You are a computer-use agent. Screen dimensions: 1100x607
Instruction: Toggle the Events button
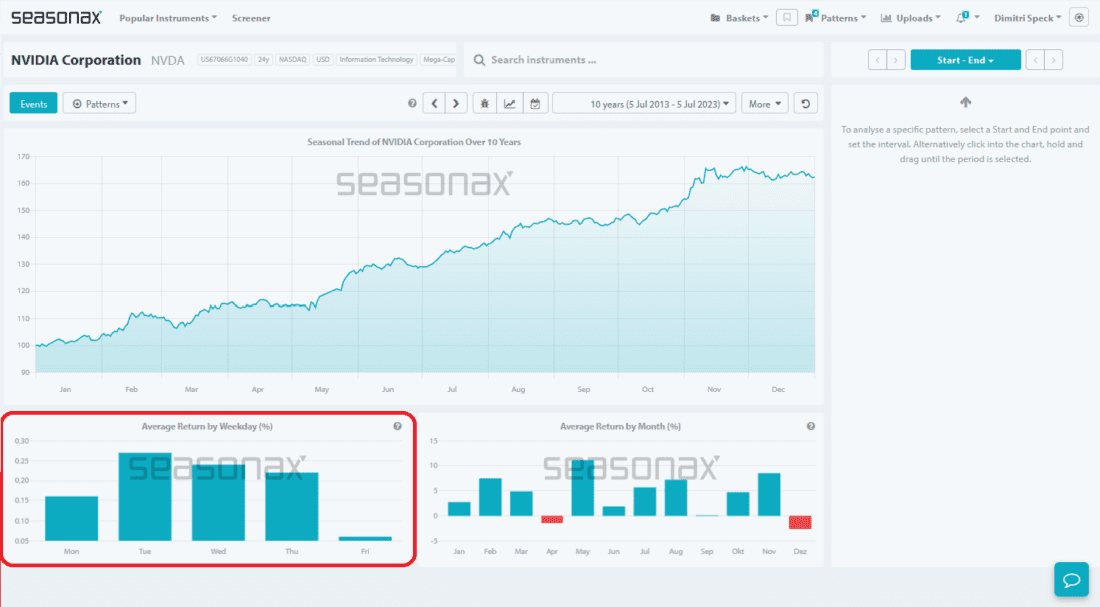tap(33, 104)
